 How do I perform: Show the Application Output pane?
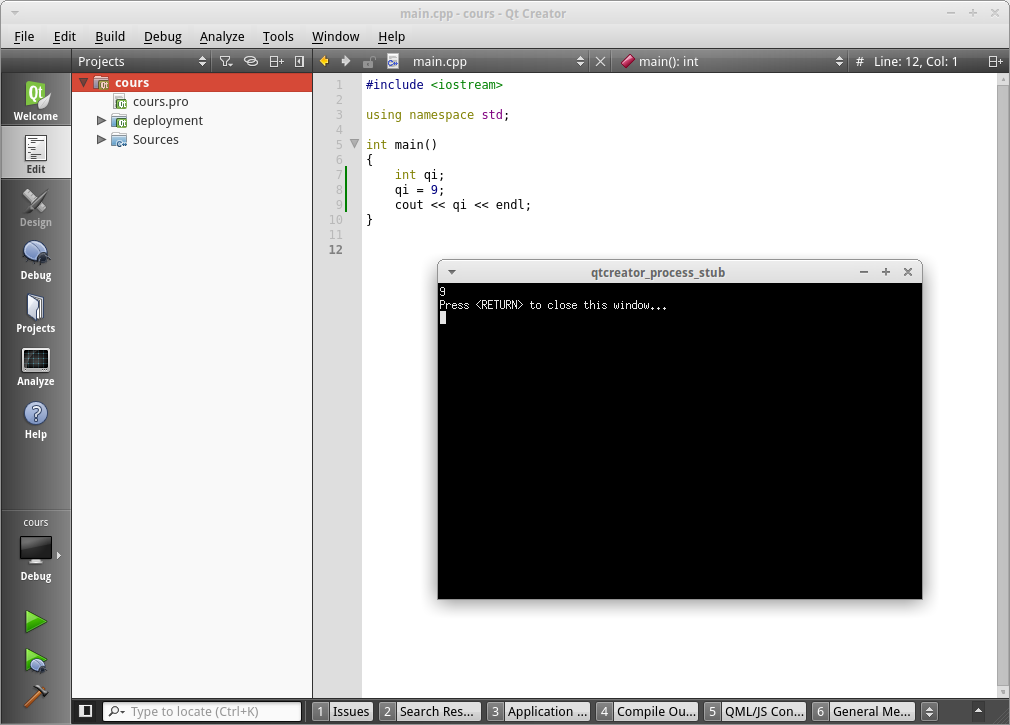point(538,711)
